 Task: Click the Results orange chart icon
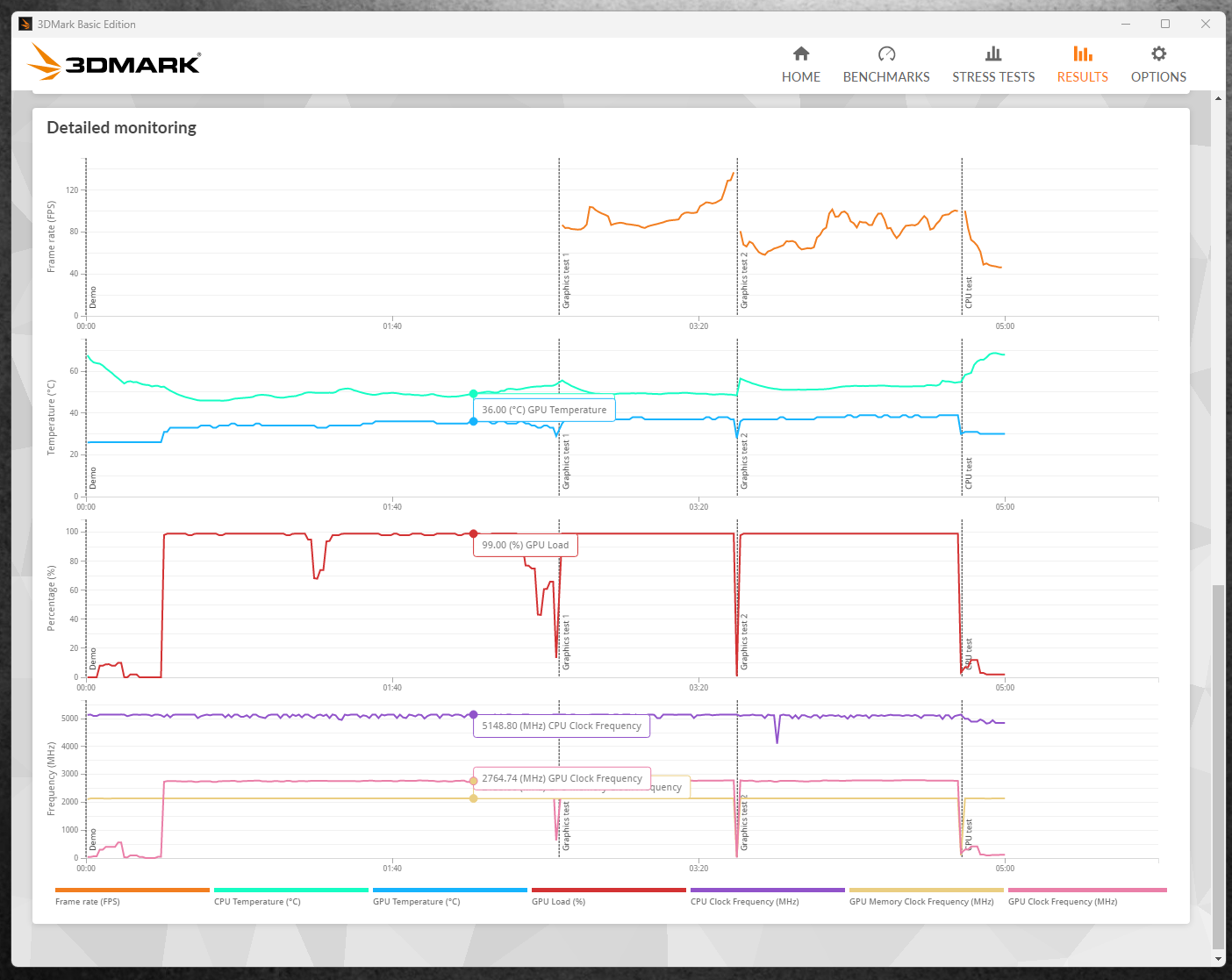(1083, 54)
